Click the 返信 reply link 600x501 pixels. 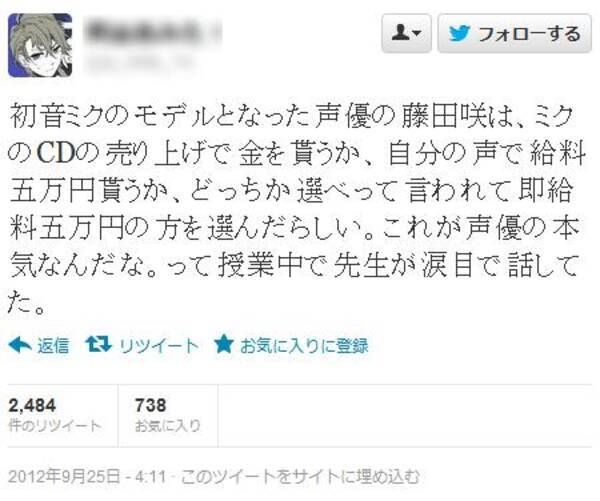53,346
